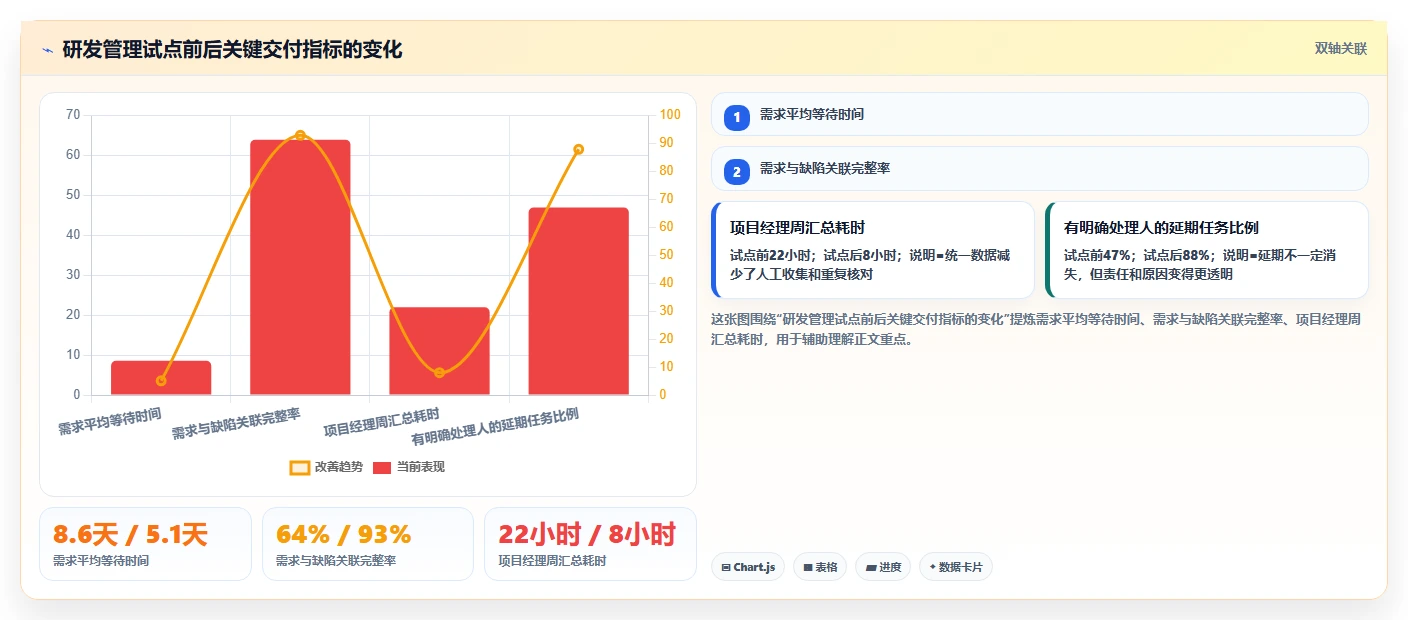Click the line point on 需求平均等待时间 bar
Viewport: 1408px width, 620px height.
pyautogui.click(x=161, y=380)
